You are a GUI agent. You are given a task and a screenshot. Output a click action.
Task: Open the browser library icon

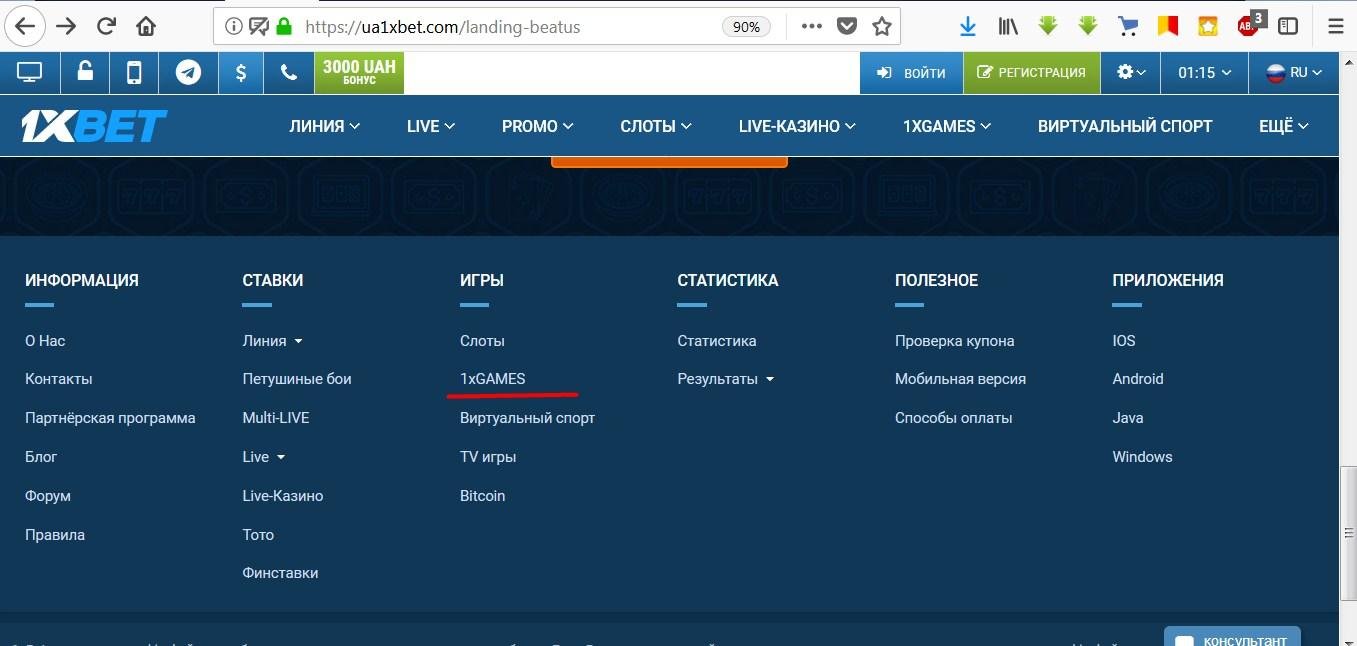click(x=1008, y=27)
